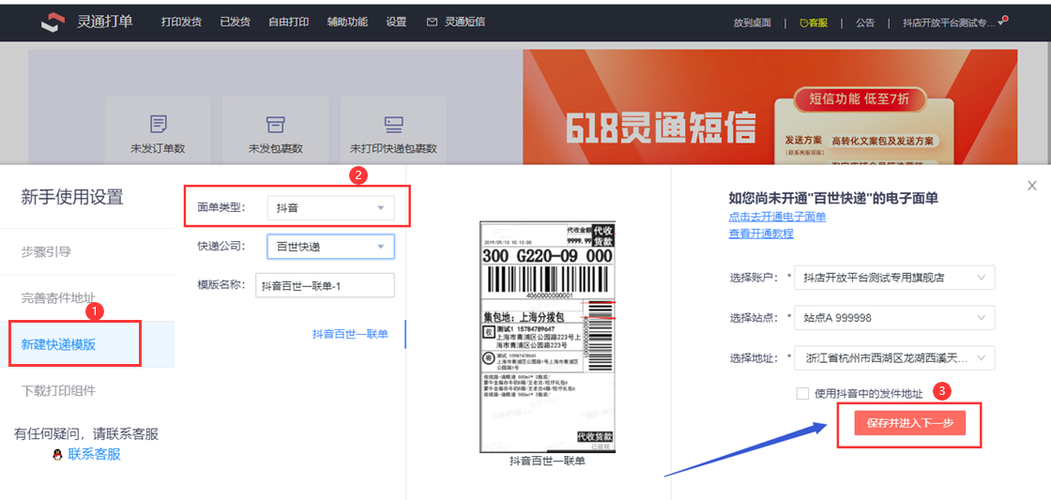Click the 新手使用设置 heading
This screenshot has width=1051, height=500.
tap(72, 197)
